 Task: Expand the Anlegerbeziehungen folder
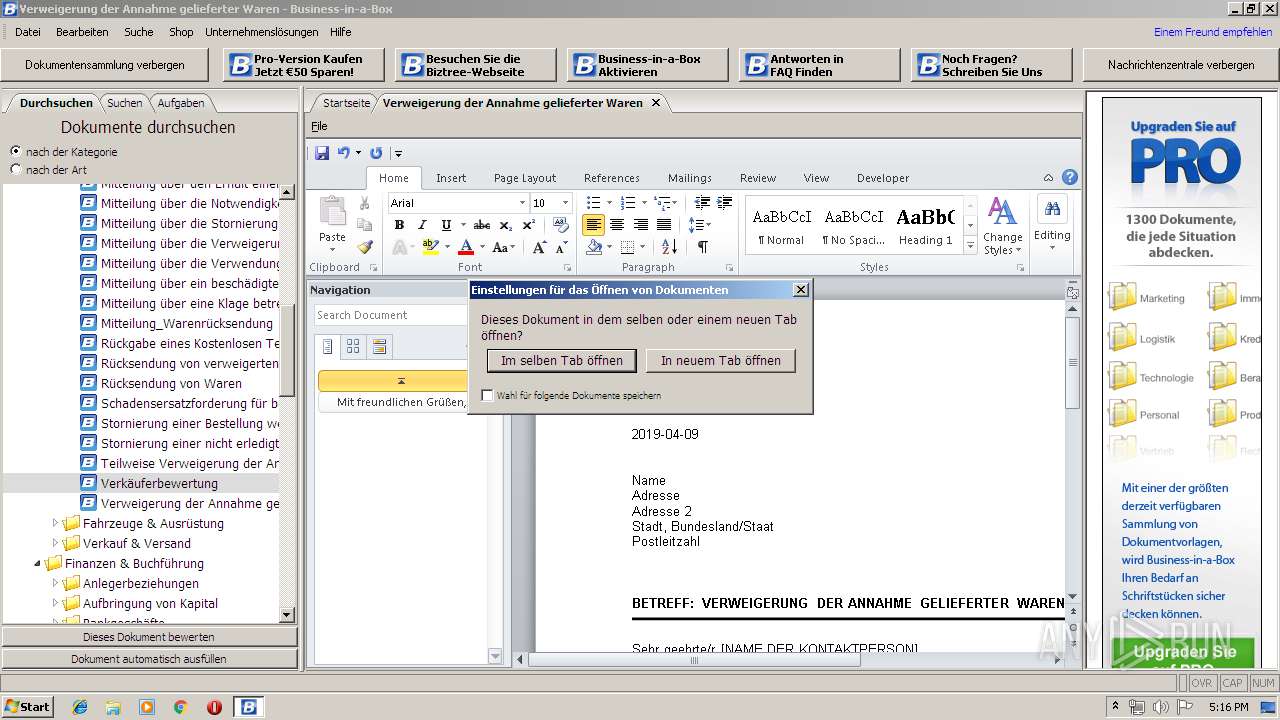click(x=56, y=583)
